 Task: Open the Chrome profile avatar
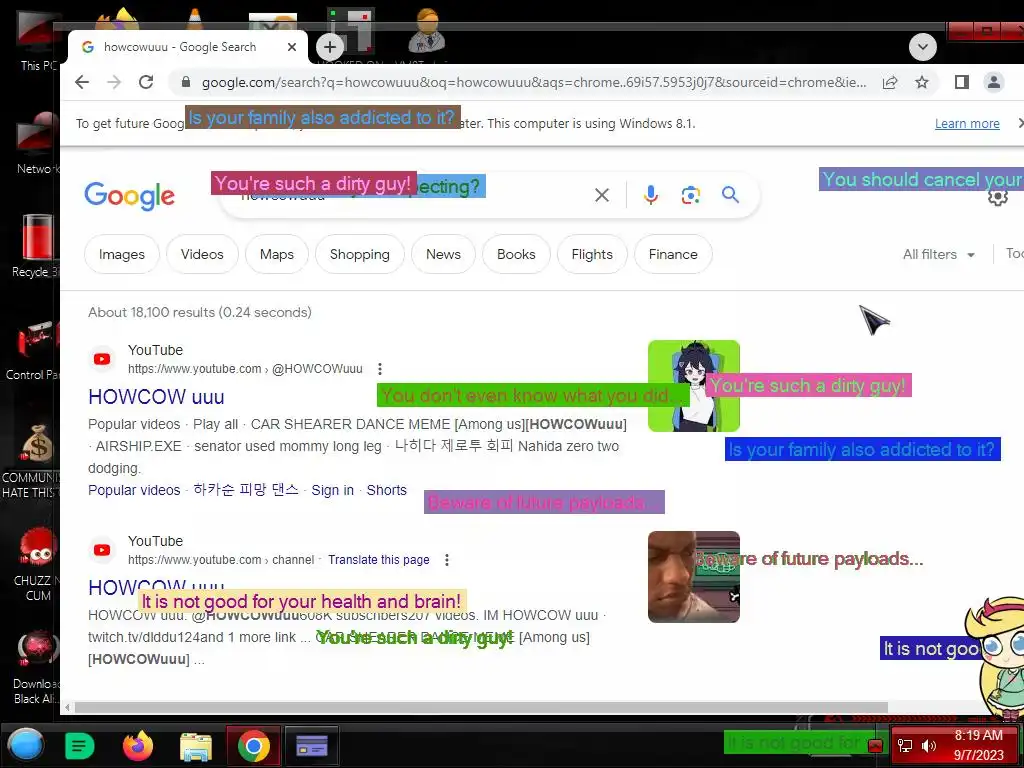tap(993, 82)
